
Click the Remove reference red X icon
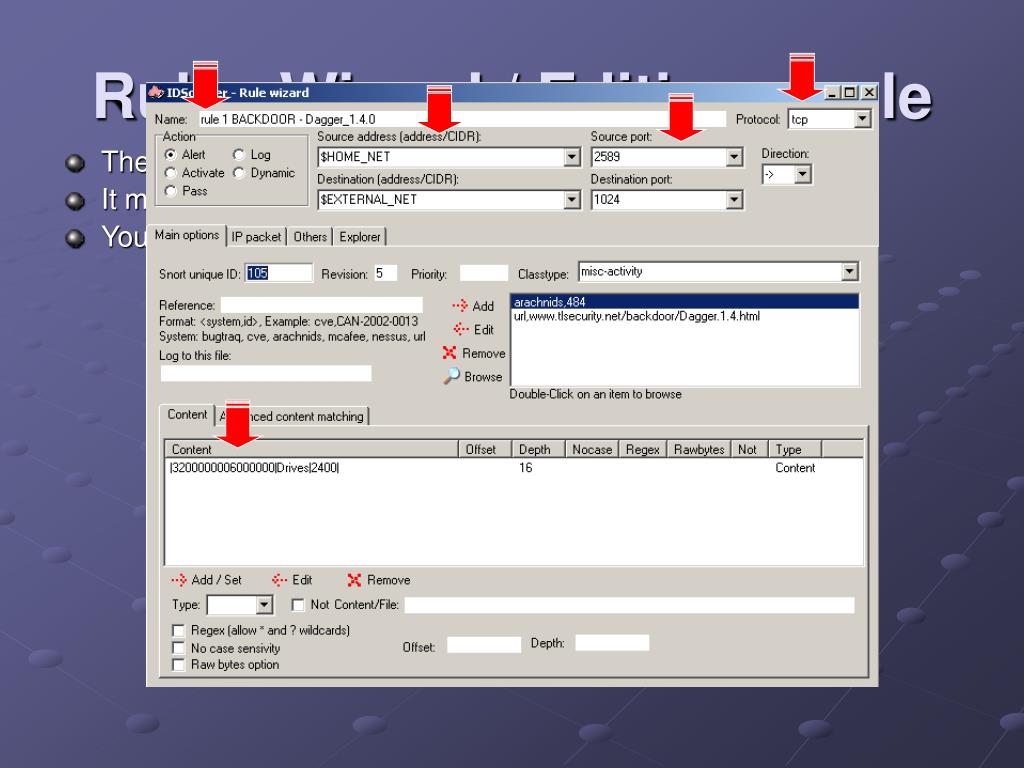(x=449, y=353)
